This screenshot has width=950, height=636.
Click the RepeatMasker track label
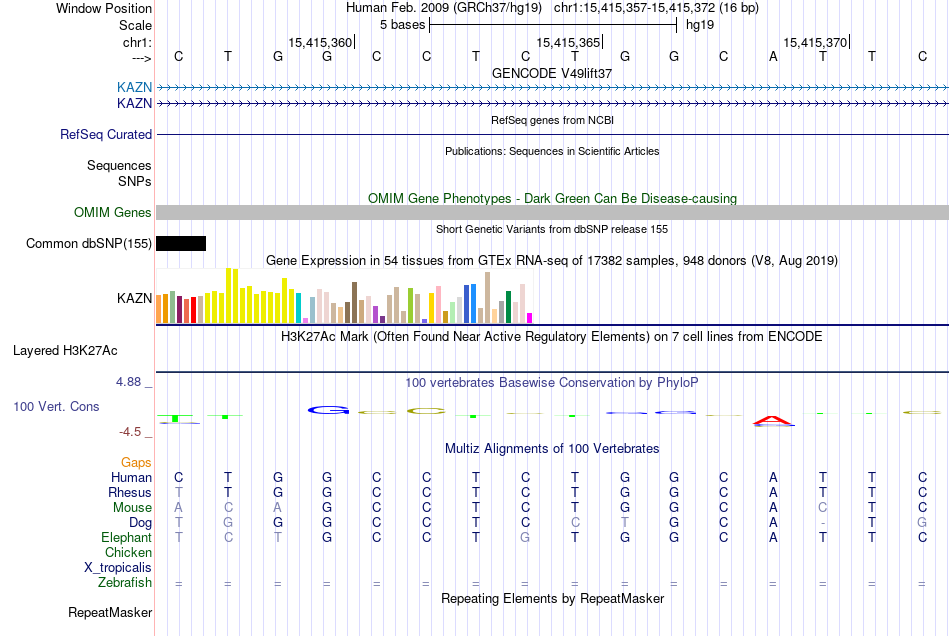click(110, 612)
